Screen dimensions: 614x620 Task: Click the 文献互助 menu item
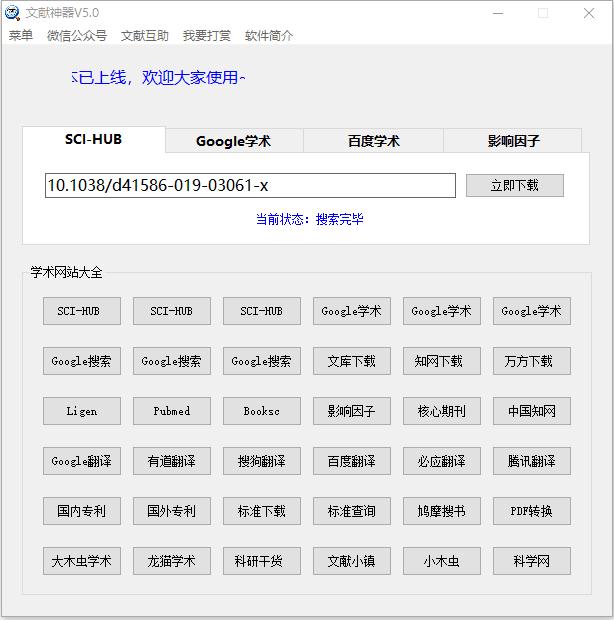coord(145,35)
